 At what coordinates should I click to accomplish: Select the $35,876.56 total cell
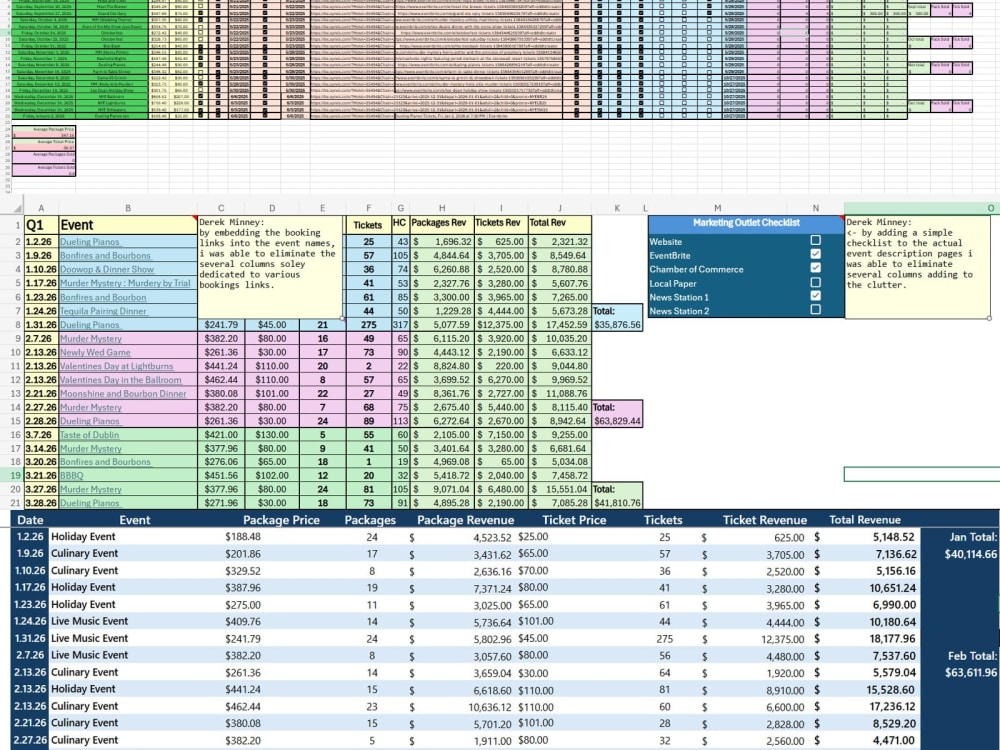click(617, 325)
